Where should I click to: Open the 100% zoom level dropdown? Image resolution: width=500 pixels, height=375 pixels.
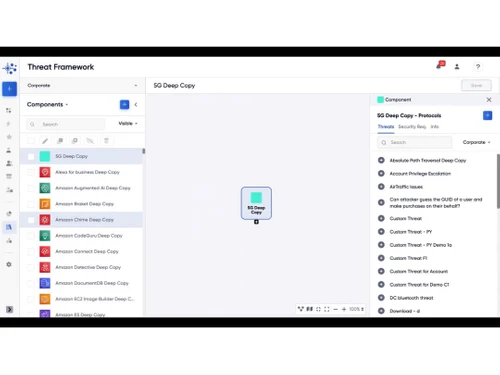pyautogui.click(x=356, y=309)
